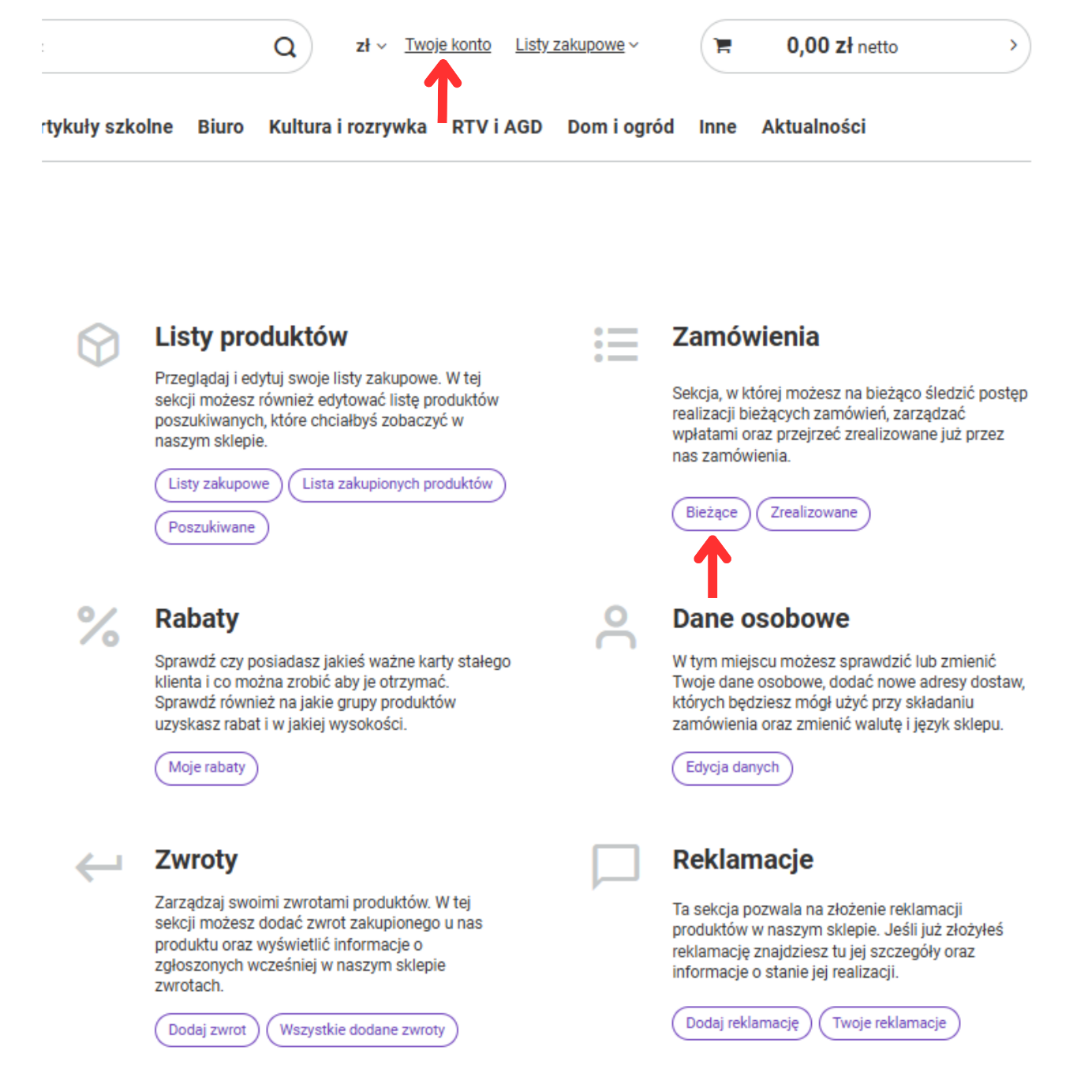Click the Dane osobowe person icon
This screenshot has width=1092, height=1092.
click(x=616, y=627)
